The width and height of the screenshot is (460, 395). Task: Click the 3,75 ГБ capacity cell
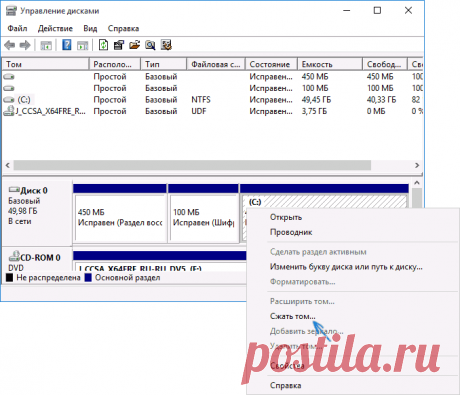tap(314, 111)
